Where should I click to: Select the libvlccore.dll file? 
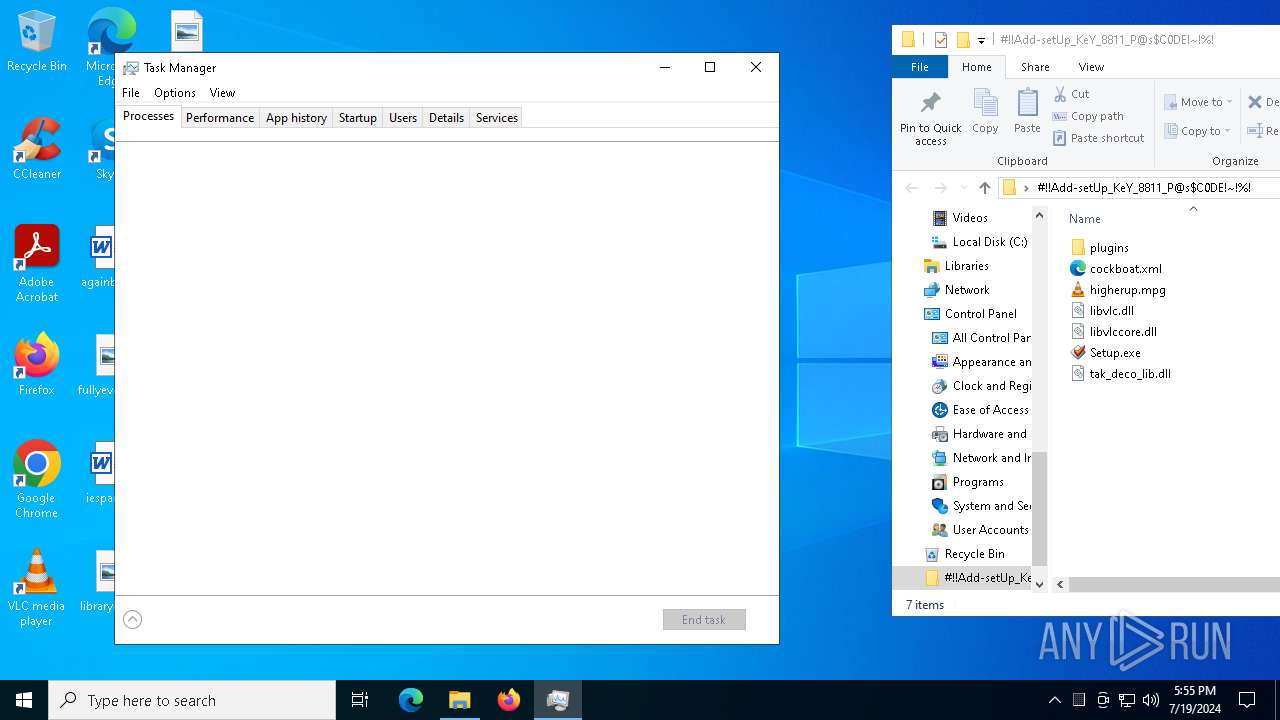[x=1113, y=331]
